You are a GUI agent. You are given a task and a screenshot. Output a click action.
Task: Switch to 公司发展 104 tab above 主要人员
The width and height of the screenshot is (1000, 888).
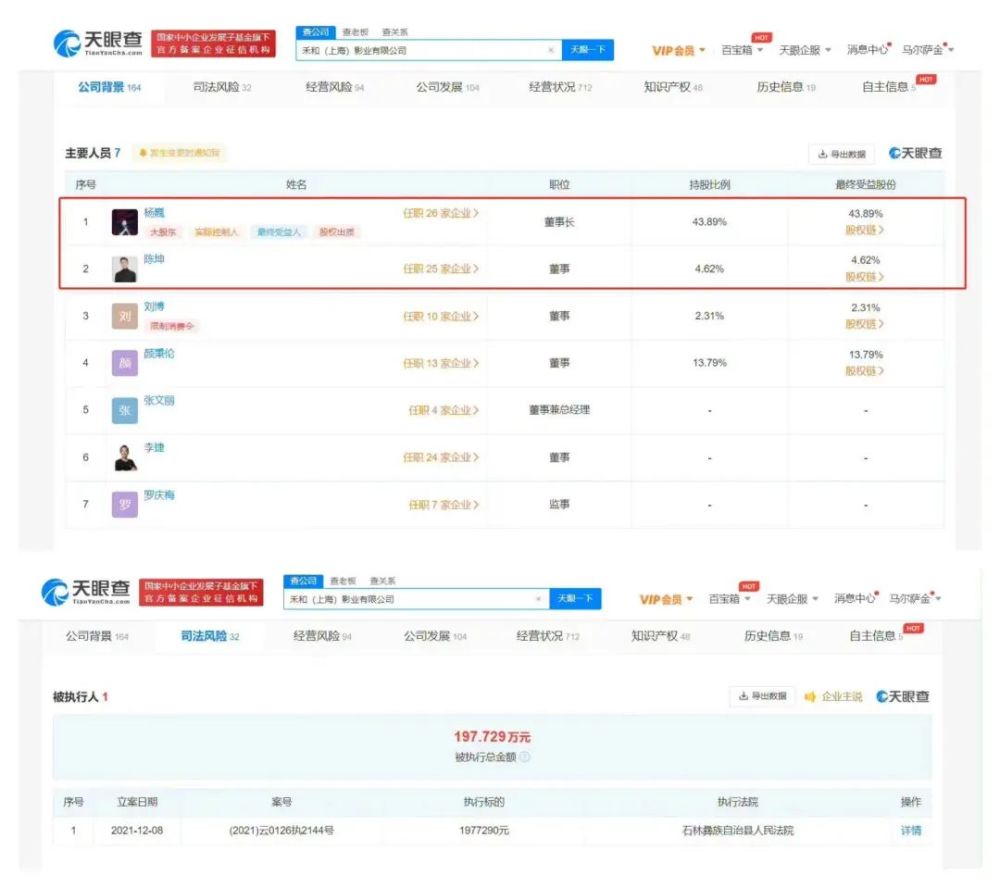448,87
